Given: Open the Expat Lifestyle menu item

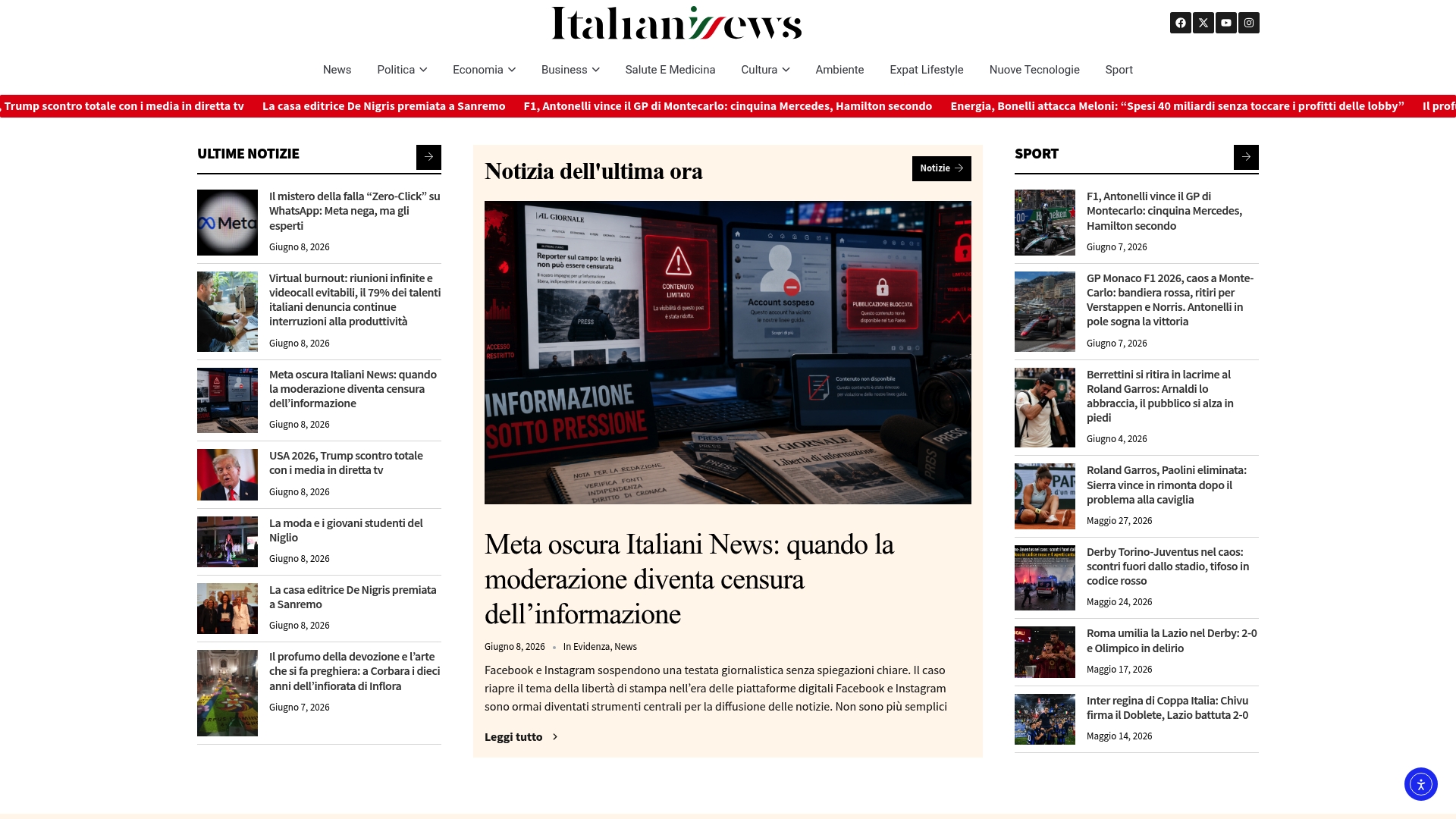Looking at the screenshot, I should [x=927, y=70].
